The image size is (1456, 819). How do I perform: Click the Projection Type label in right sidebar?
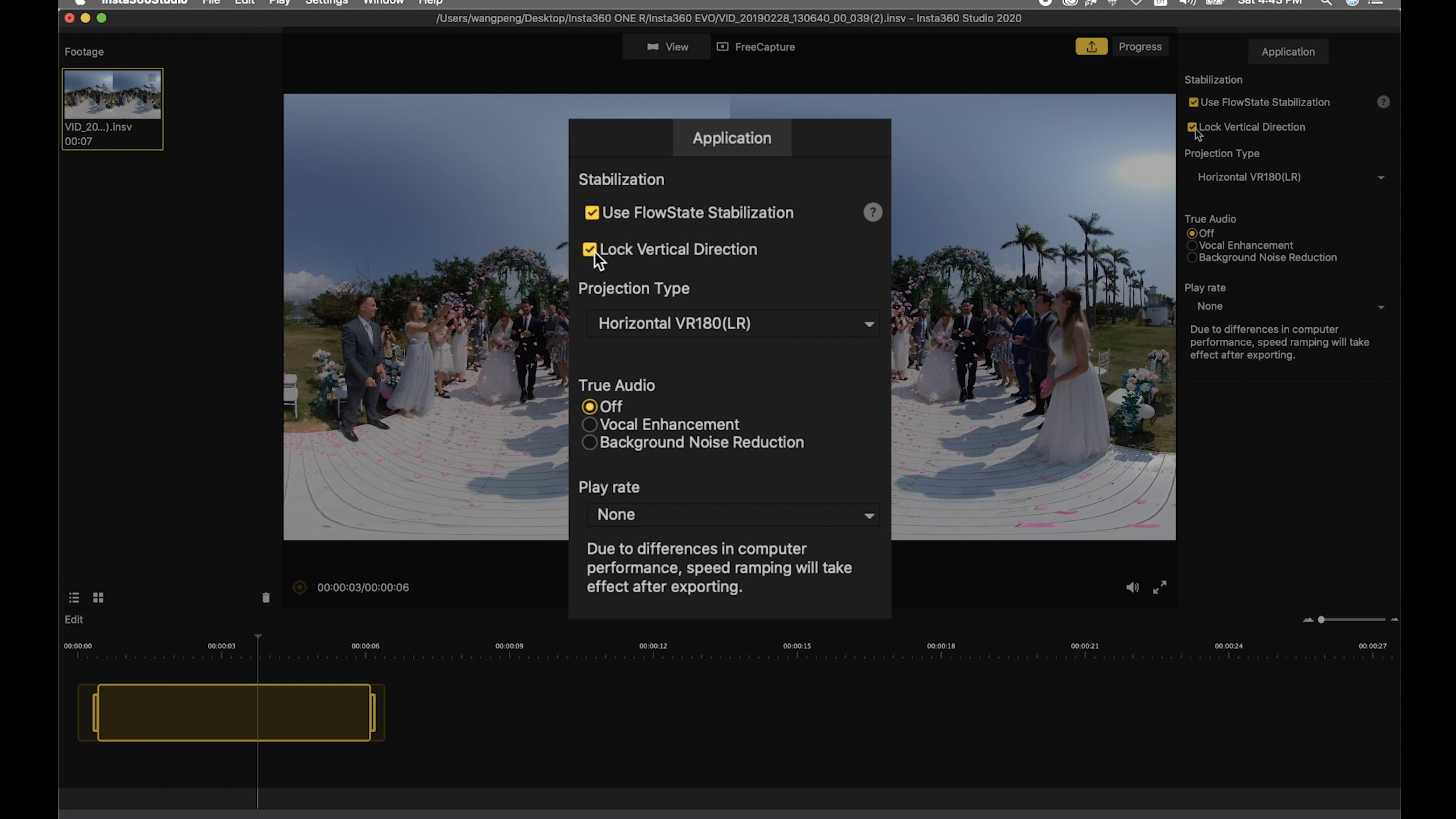tap(1221, 153)
